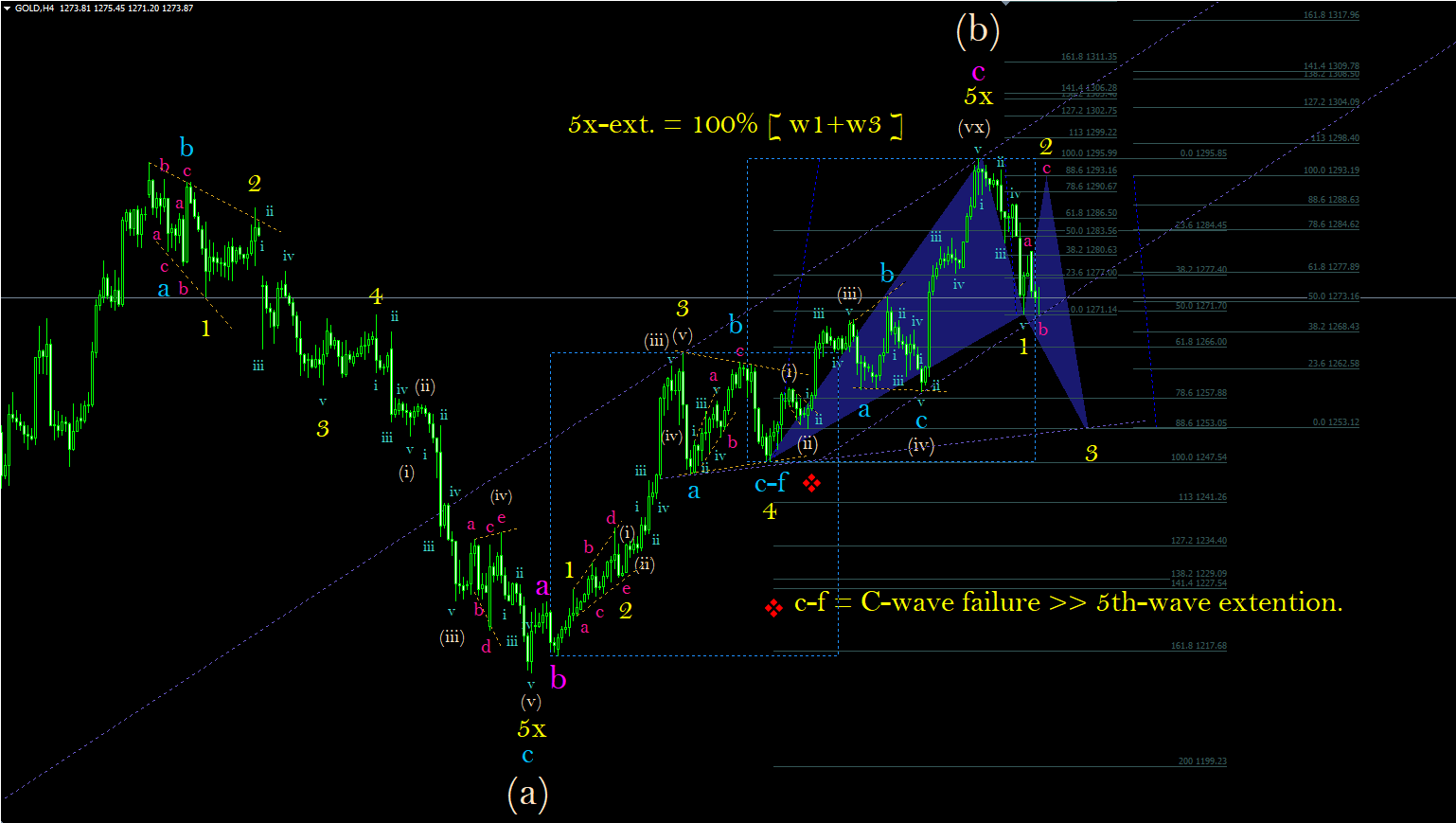Image resolution: width=1456 pixels, height=823 pixels.
Task: Click Fibonacci label '127.2 1234.40'
Action: pyautogui.click(x=1199, y=541)
